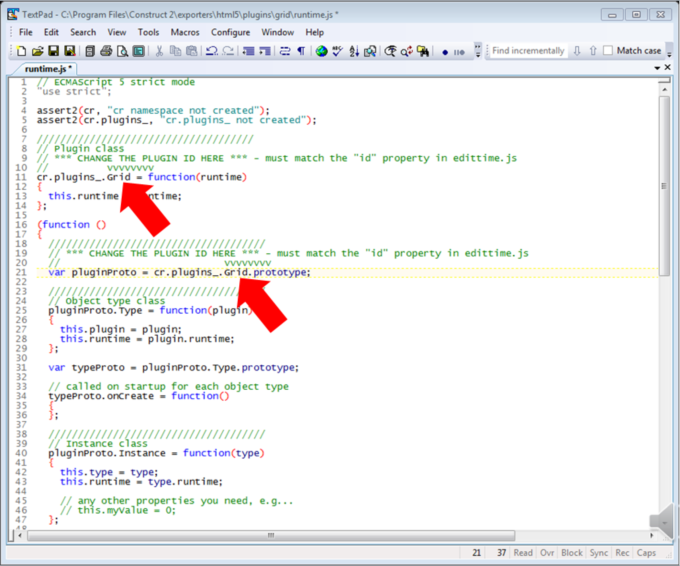The height and width of the screenshot is (566, 680).
Task: Click horizontal scrollbar left arrow
Action: [20, 536]
